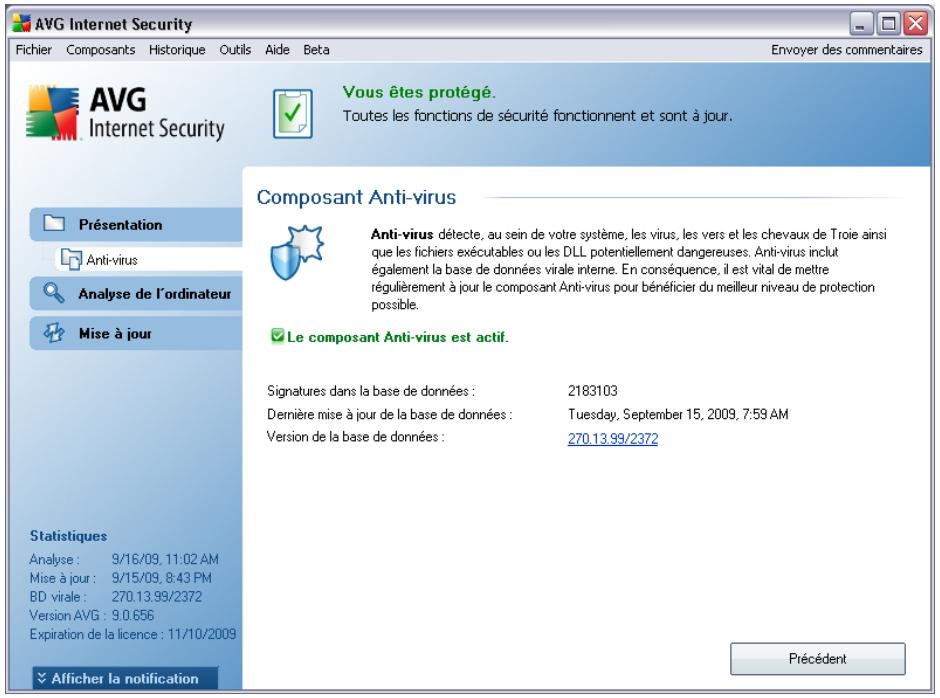Click the signatures count 2183103
The image size is (940, 698).
point(592,391)
